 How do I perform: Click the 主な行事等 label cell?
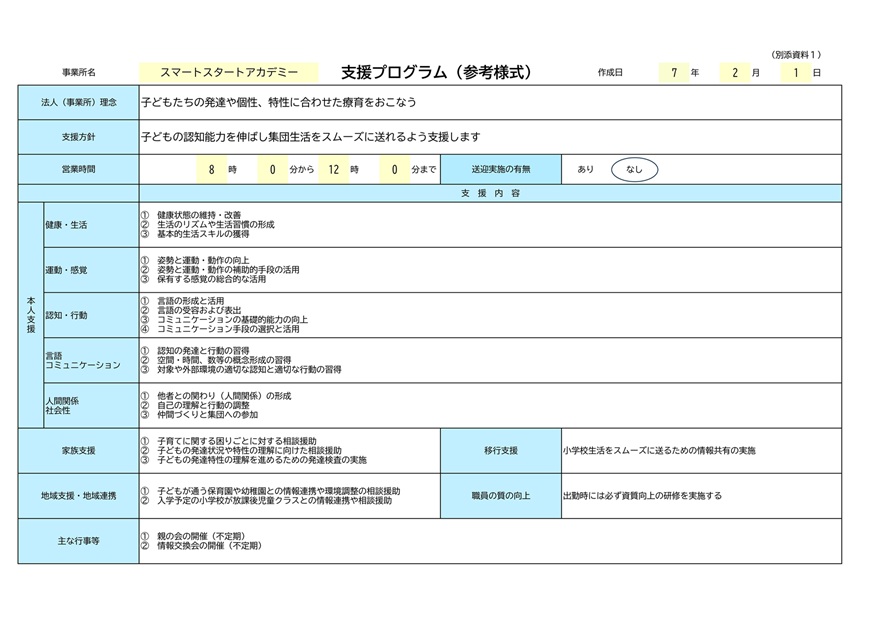pos(79,541)
